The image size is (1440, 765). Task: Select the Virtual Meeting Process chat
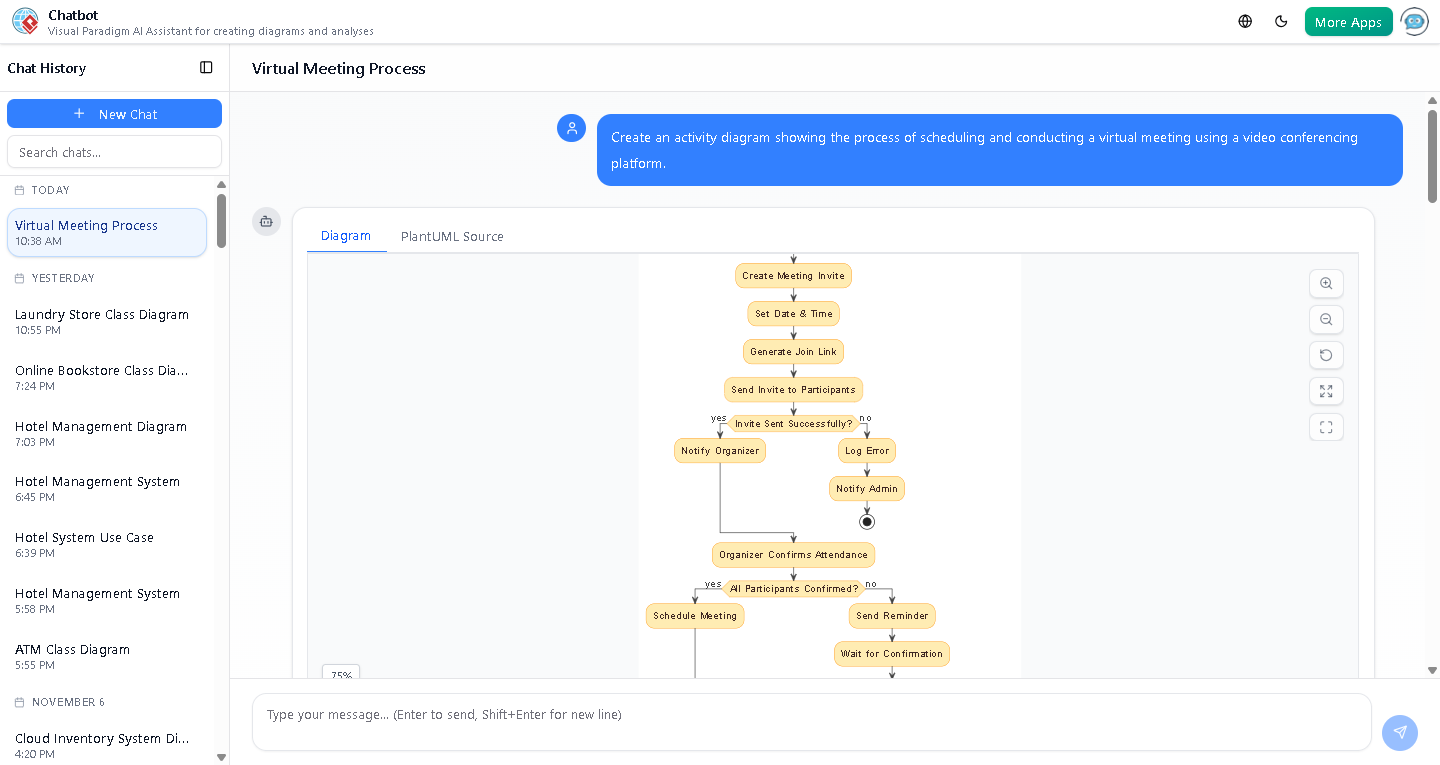106,232
